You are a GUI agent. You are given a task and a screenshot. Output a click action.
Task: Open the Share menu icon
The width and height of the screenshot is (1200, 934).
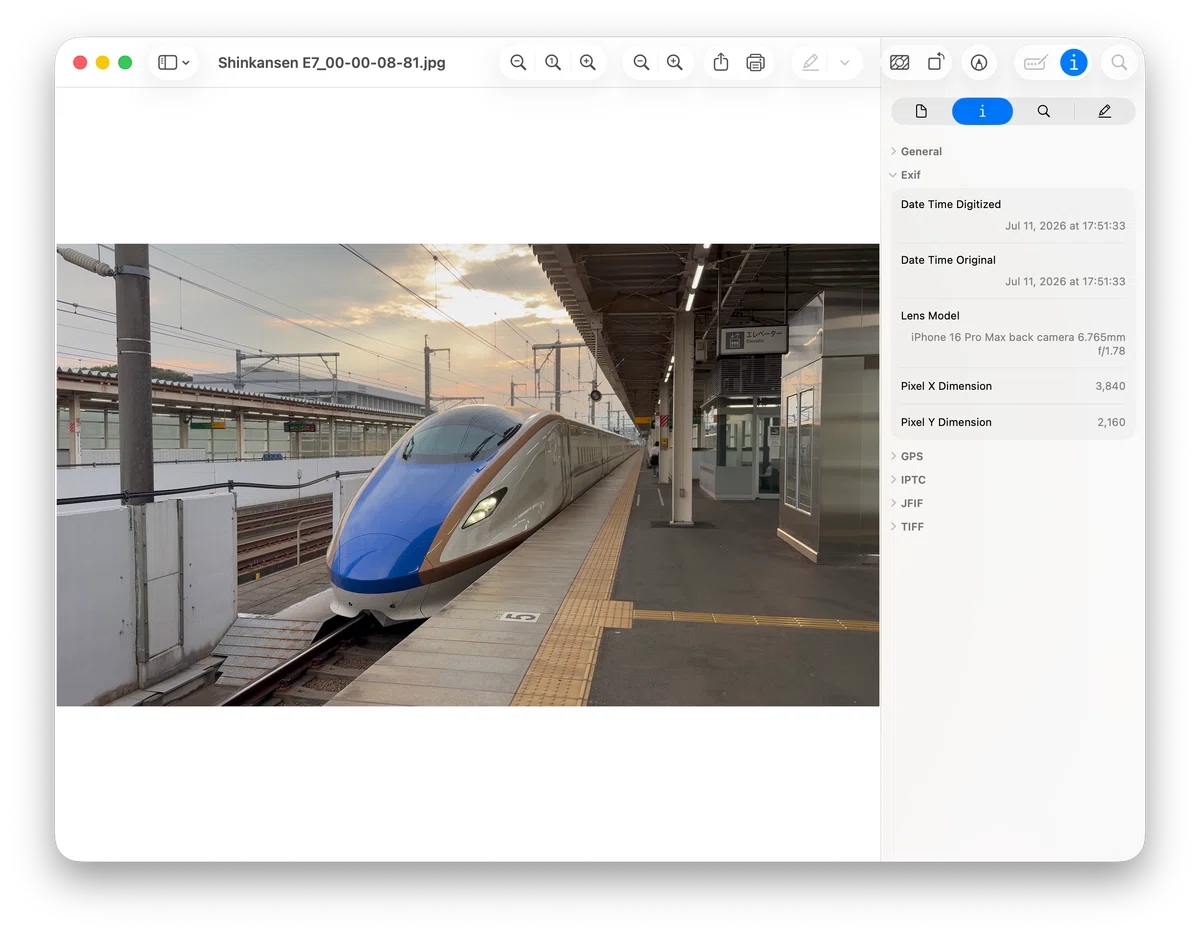point(721,62)
